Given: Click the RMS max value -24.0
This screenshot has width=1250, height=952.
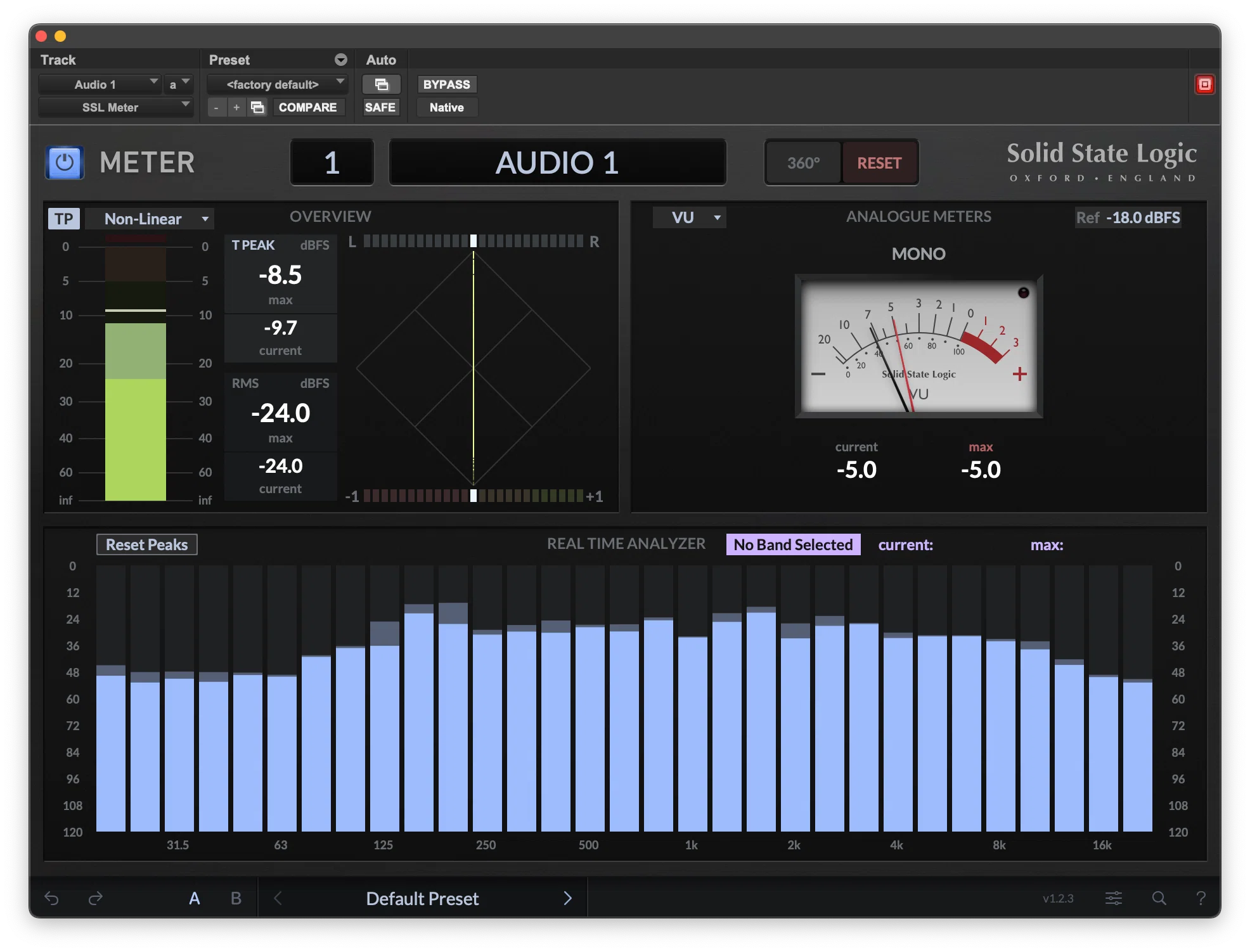Looking at the screenshot, I should (x=280, y=413).
